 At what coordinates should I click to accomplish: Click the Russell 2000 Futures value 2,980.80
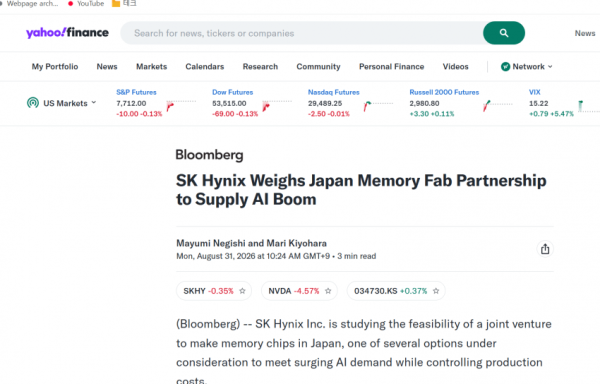(424, 103)
